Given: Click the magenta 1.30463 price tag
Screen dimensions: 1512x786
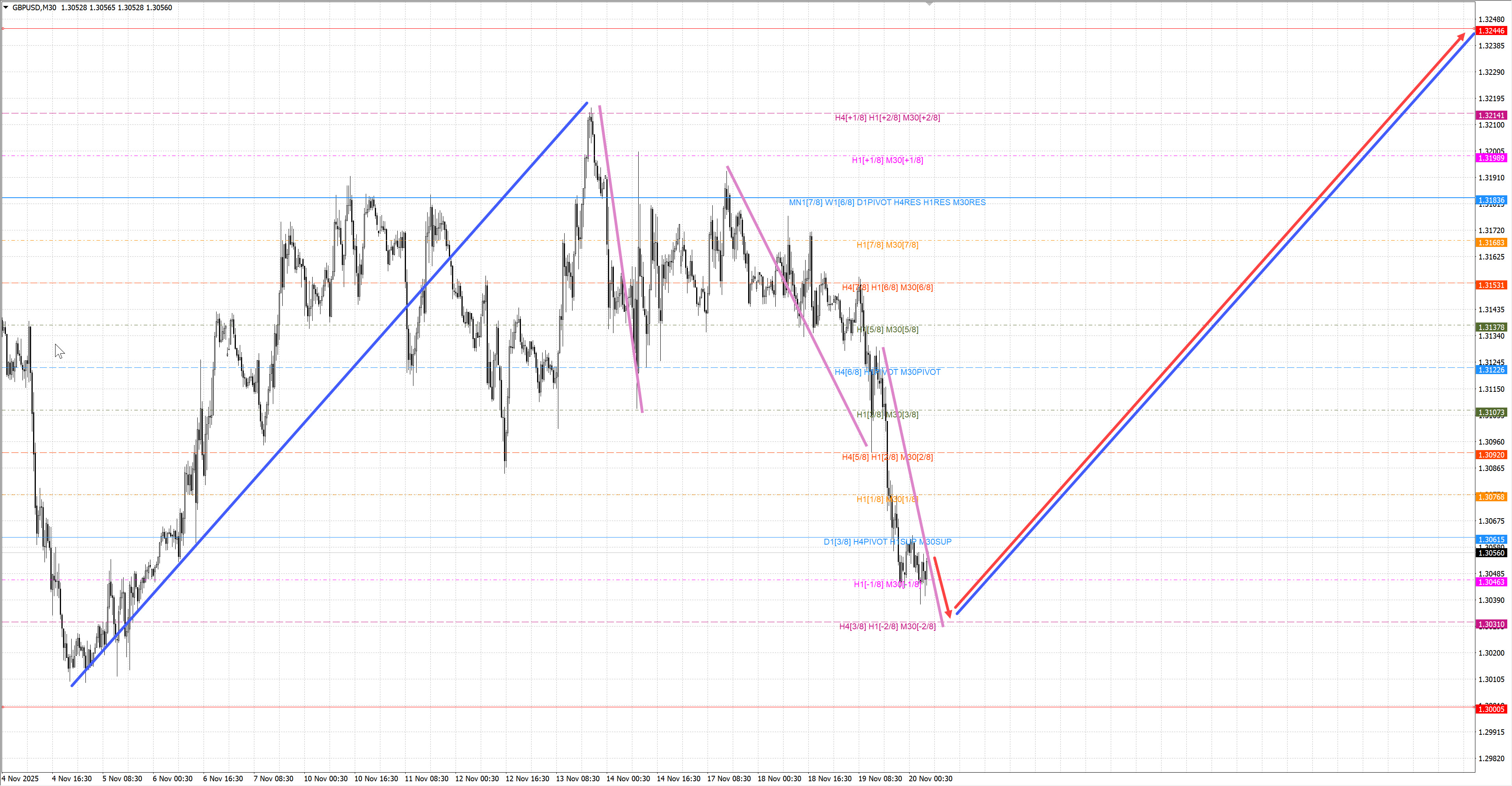Looking at the screenshot, I should [1491, 582].
